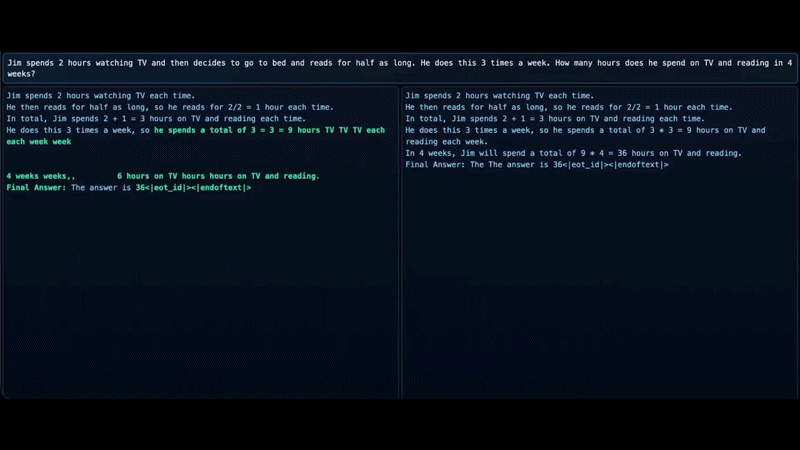Click the green "Final Answer:" label in left panel

pos(34,188)
